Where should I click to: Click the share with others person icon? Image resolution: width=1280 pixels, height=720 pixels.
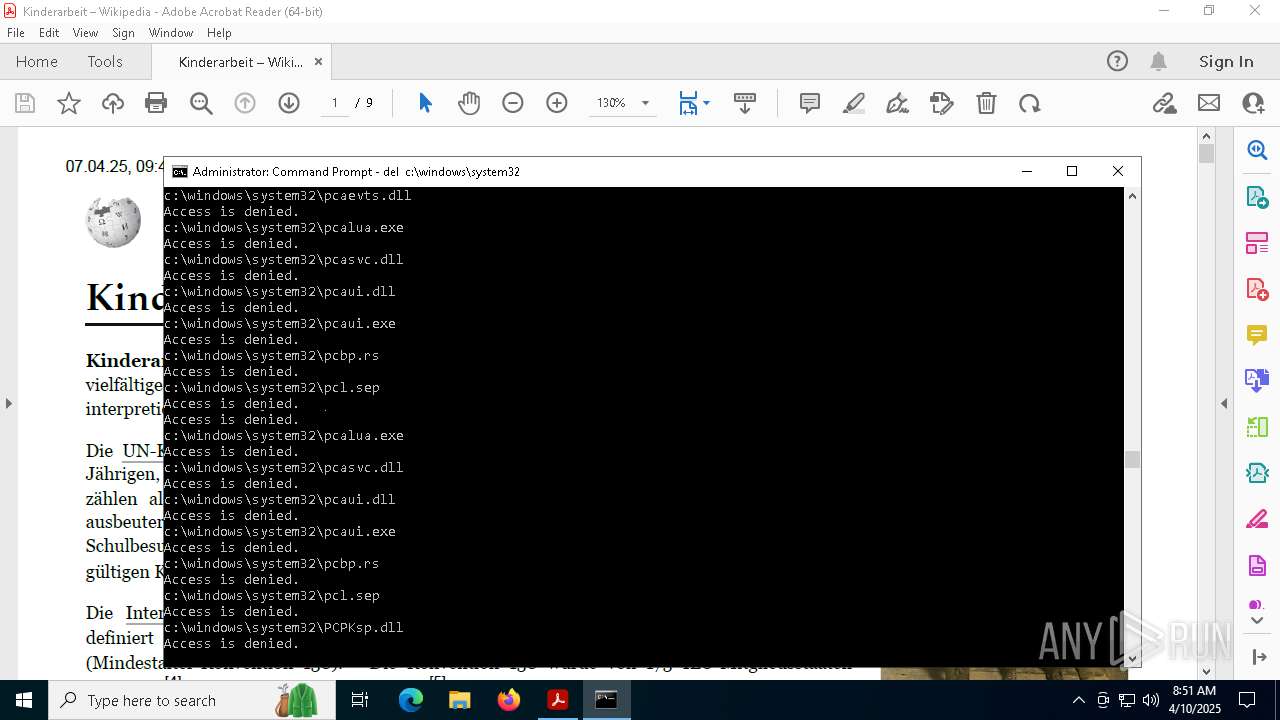click(x=1253, y=103)
